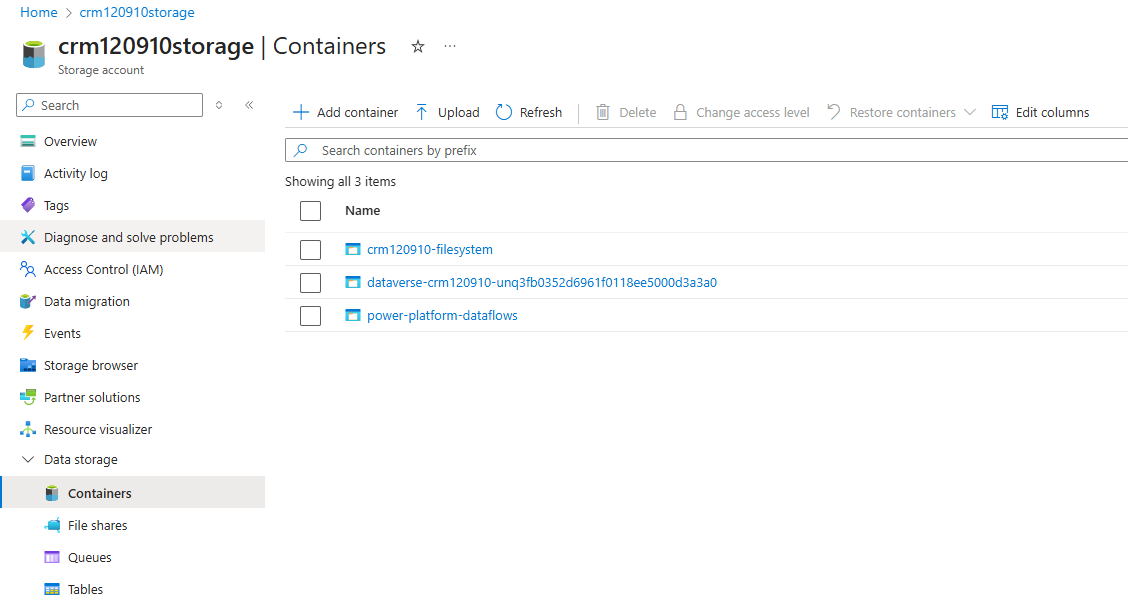Open the more options ellipsis next to the title

450,46
